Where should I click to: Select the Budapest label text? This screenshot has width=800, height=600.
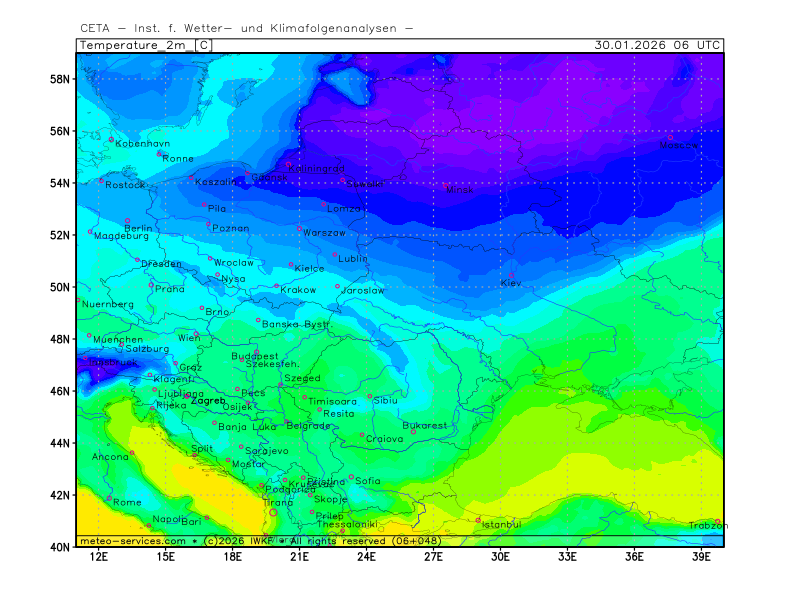tap(255, 356)
